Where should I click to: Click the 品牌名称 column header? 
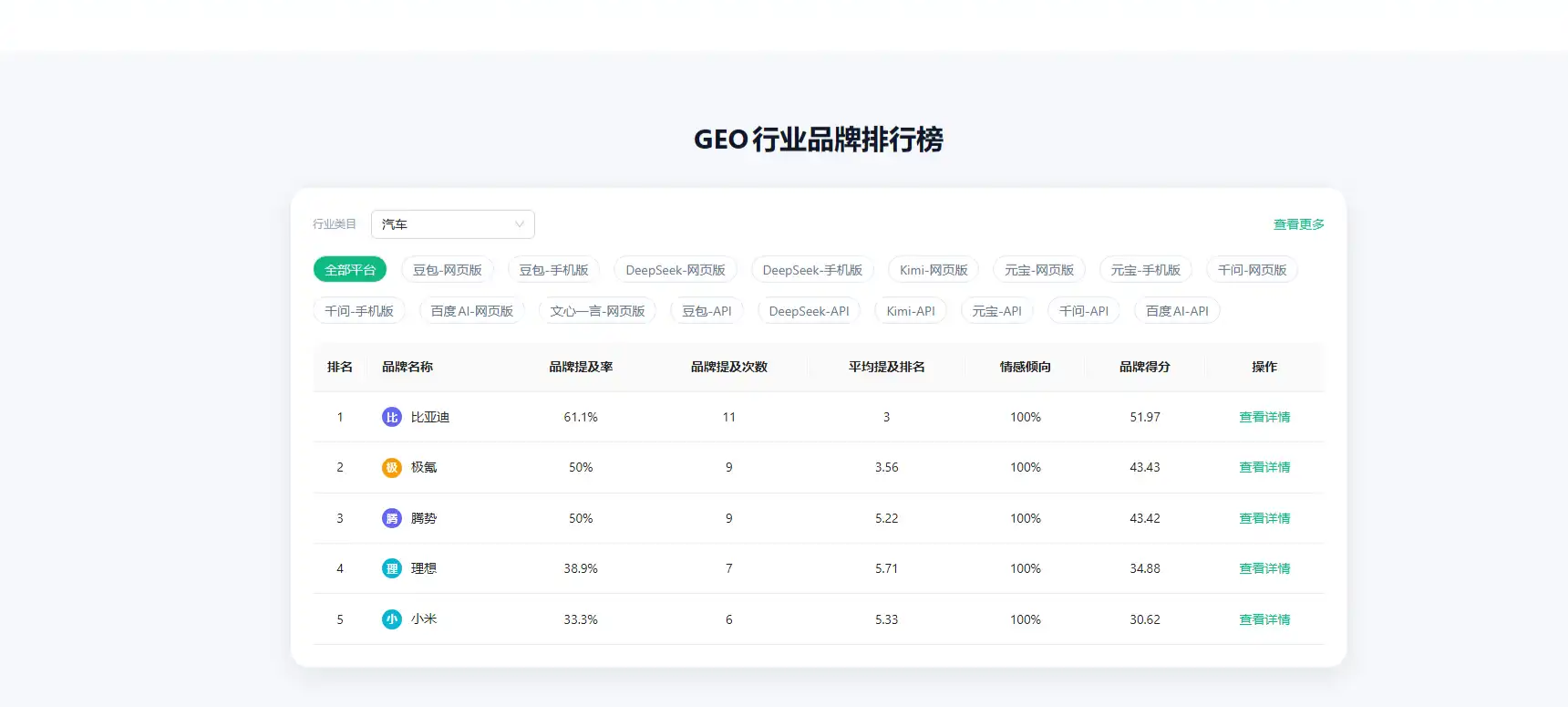point(407,367)
